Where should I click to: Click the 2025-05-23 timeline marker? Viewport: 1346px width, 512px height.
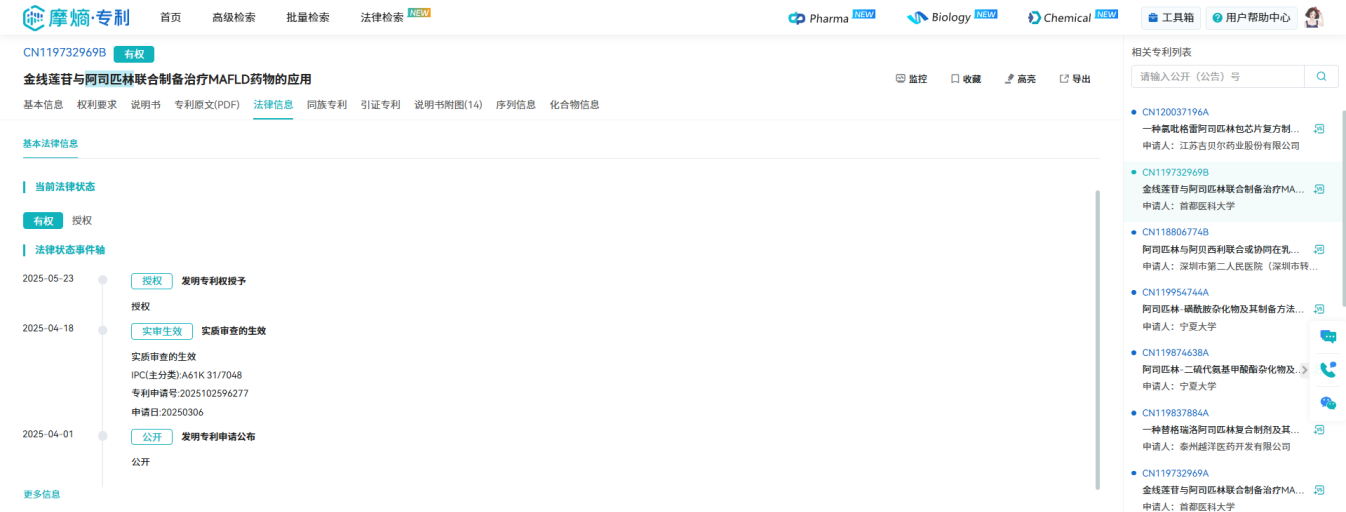point(102,280)
